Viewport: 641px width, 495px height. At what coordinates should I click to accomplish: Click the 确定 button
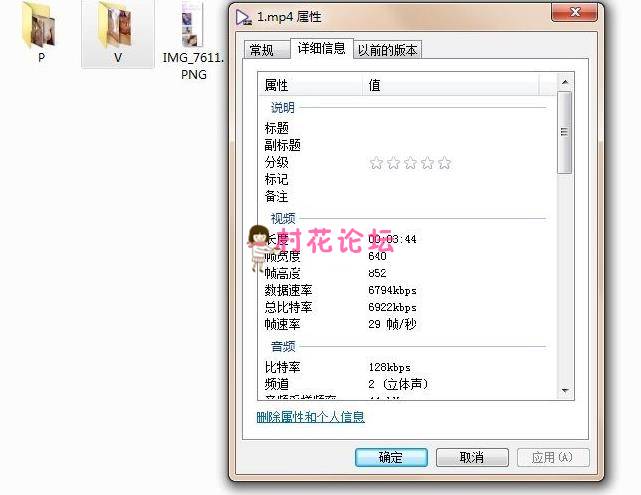click(391, 457)
